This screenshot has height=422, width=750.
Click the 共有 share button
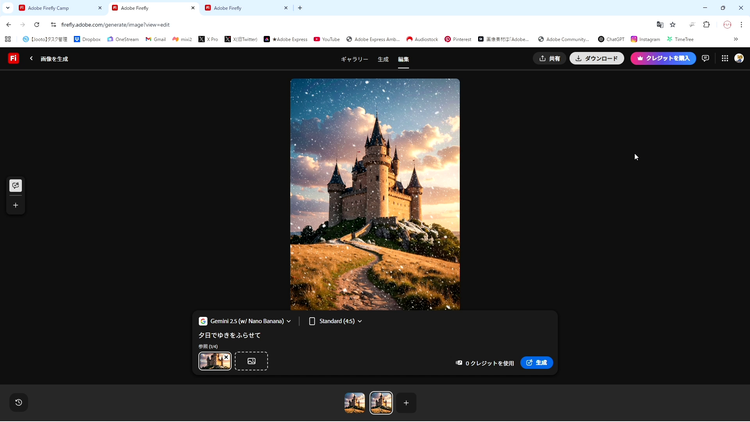(549, 59)
